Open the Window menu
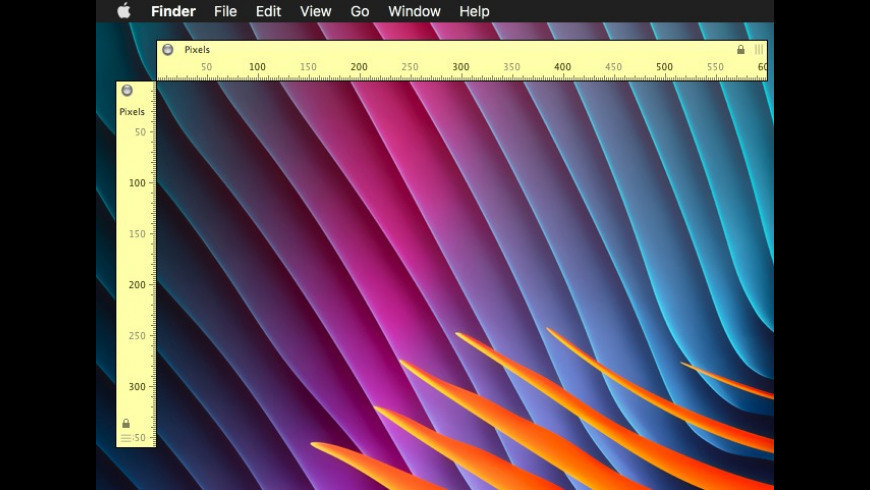This screenshot has height=490, width=870. [414, 11]
